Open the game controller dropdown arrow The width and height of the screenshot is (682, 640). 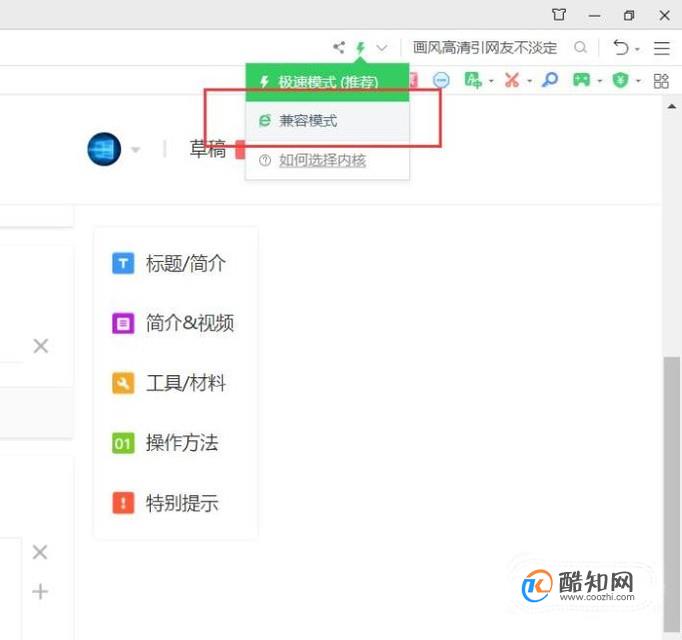599,81
